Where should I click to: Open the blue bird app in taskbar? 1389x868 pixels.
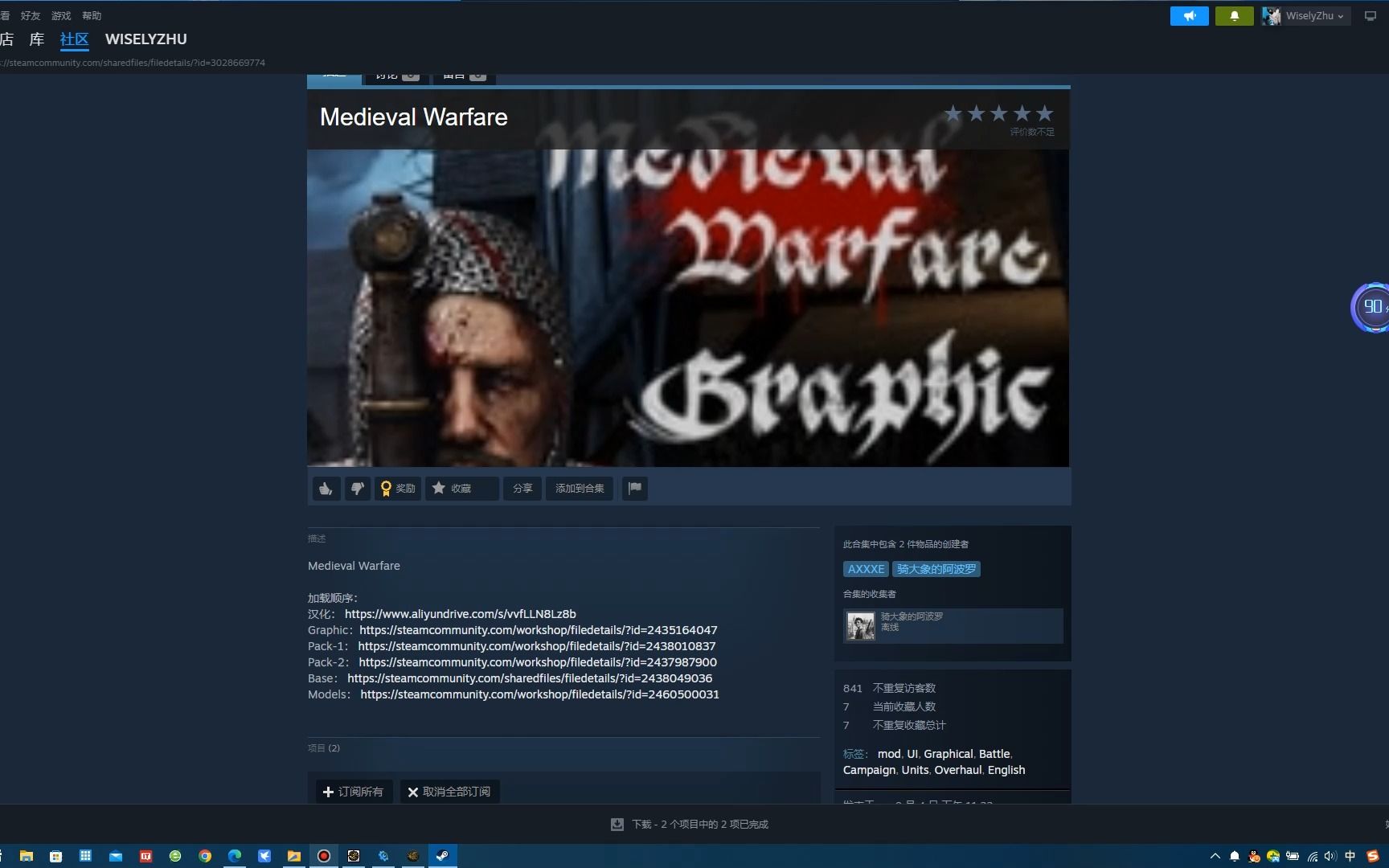(x=264, y=856)
